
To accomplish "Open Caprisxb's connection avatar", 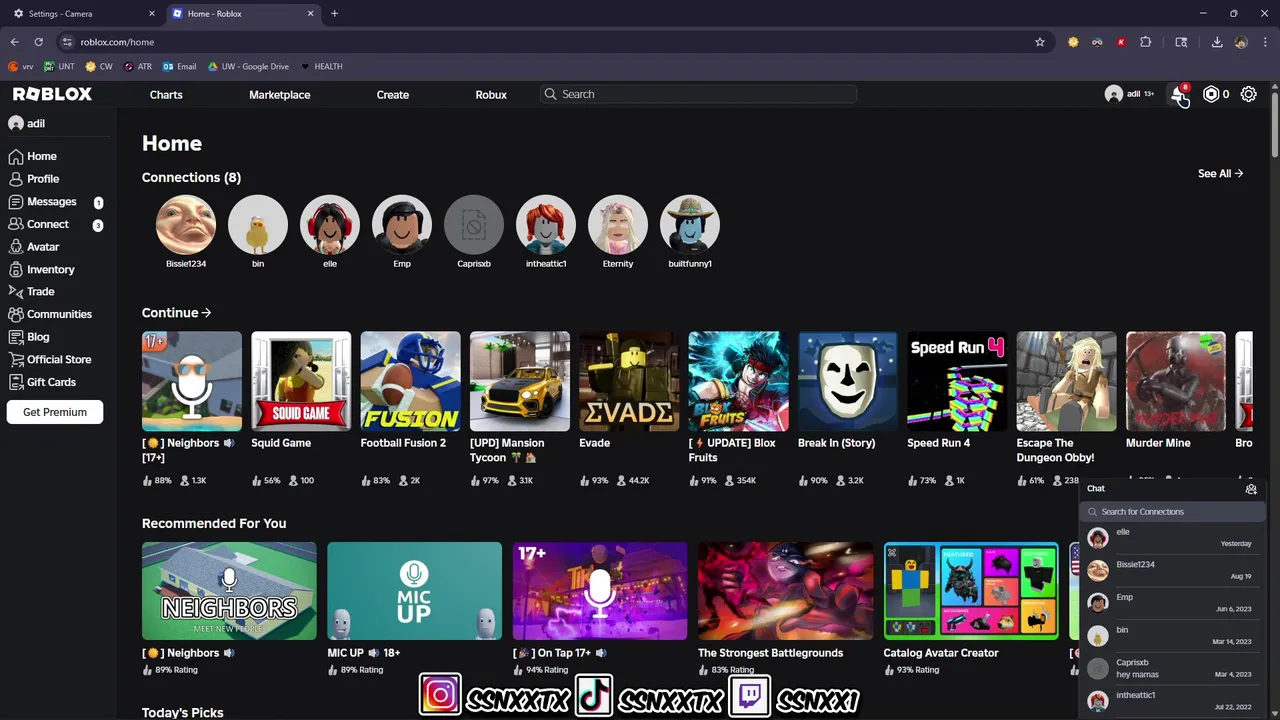I will point(474,225).
